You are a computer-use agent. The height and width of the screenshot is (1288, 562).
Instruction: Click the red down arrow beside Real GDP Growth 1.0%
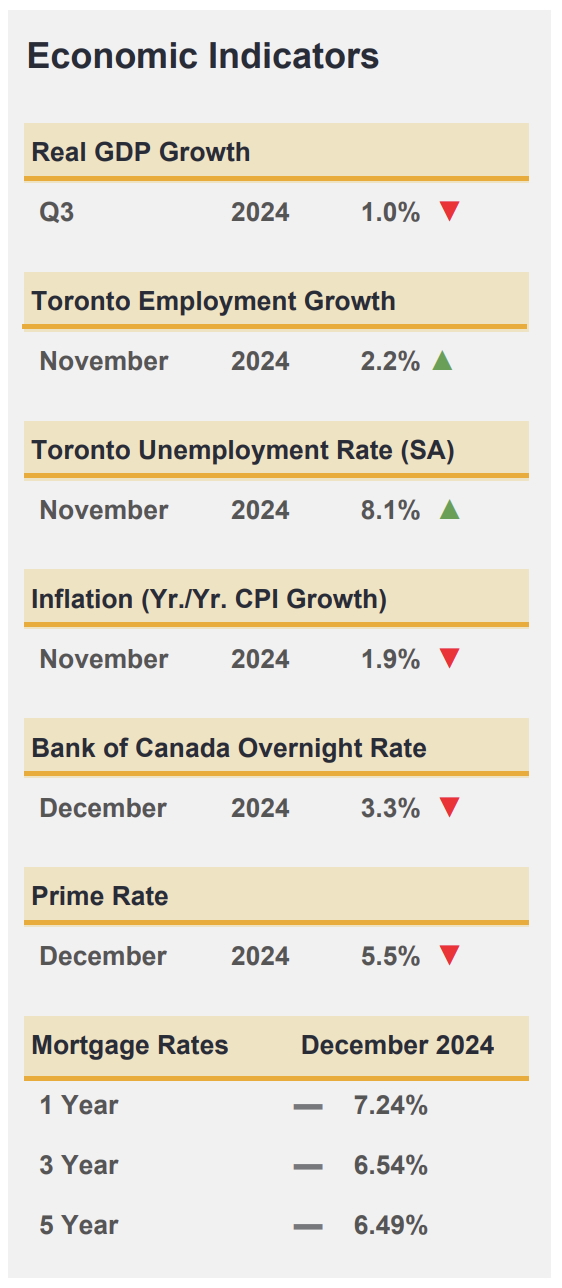pos(449,211)
